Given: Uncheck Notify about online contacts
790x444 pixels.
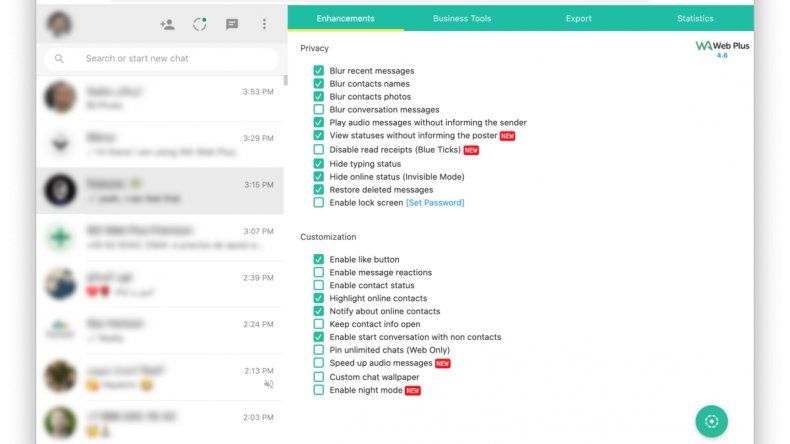Looking at the screenshot, I should (318, 311).
